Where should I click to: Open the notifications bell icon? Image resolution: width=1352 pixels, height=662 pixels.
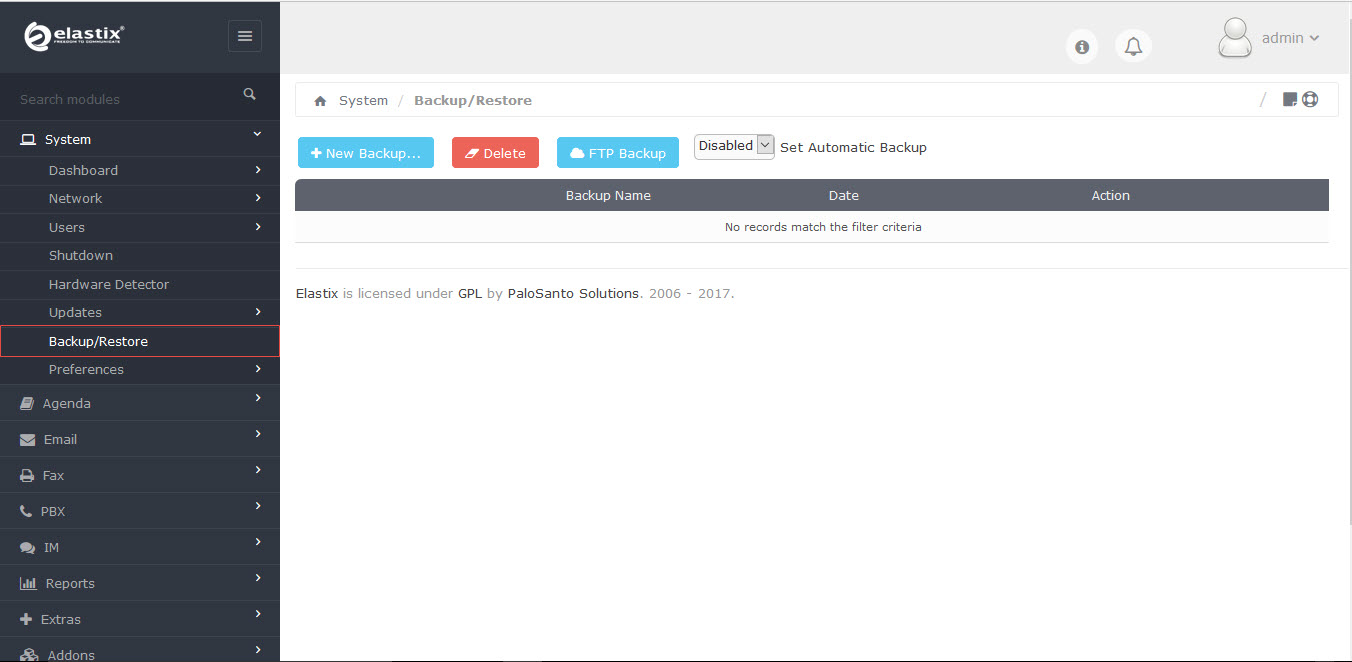[x=1133, y=46]
